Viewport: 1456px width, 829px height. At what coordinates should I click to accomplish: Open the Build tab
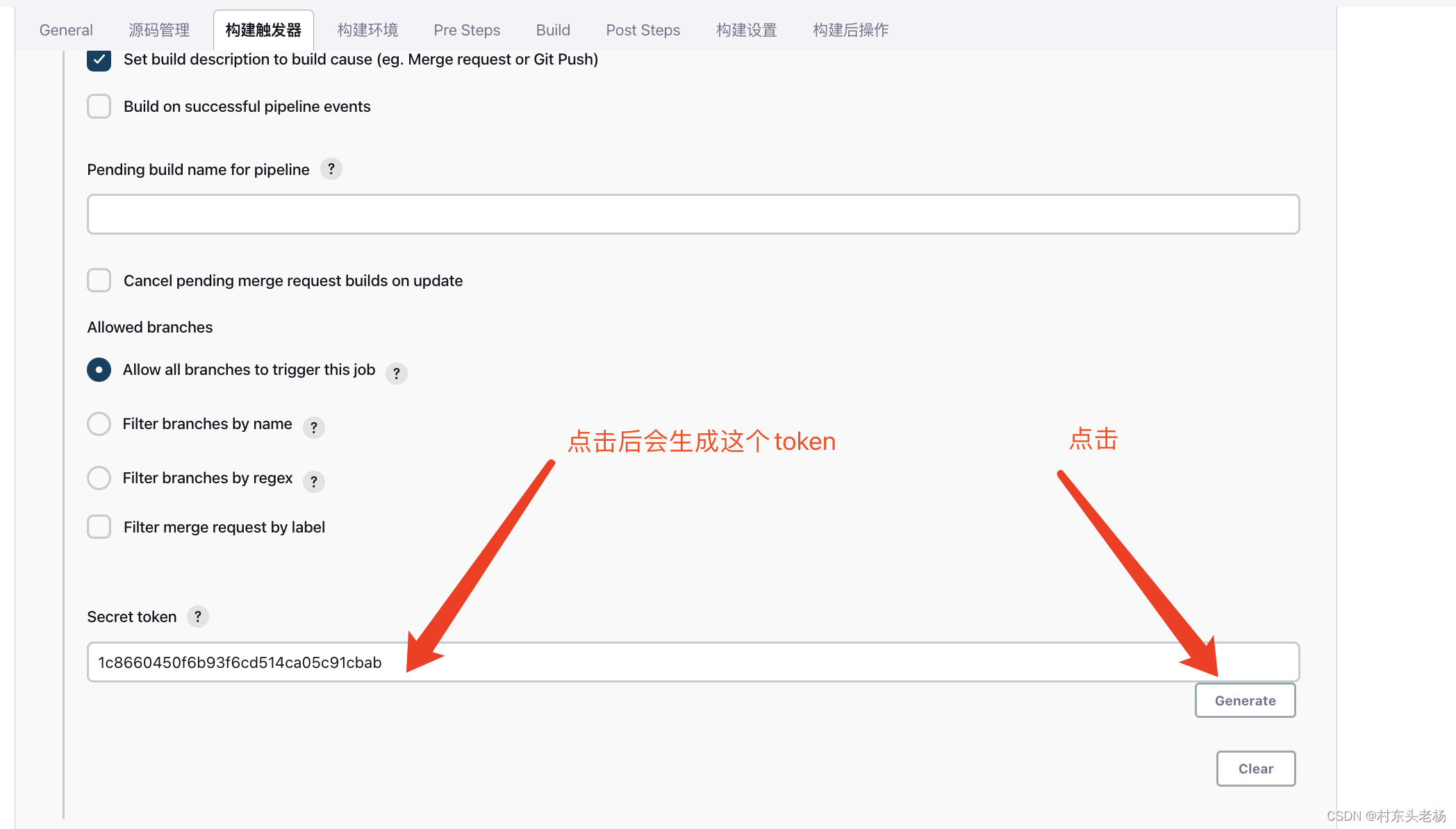tap(552, 30)
